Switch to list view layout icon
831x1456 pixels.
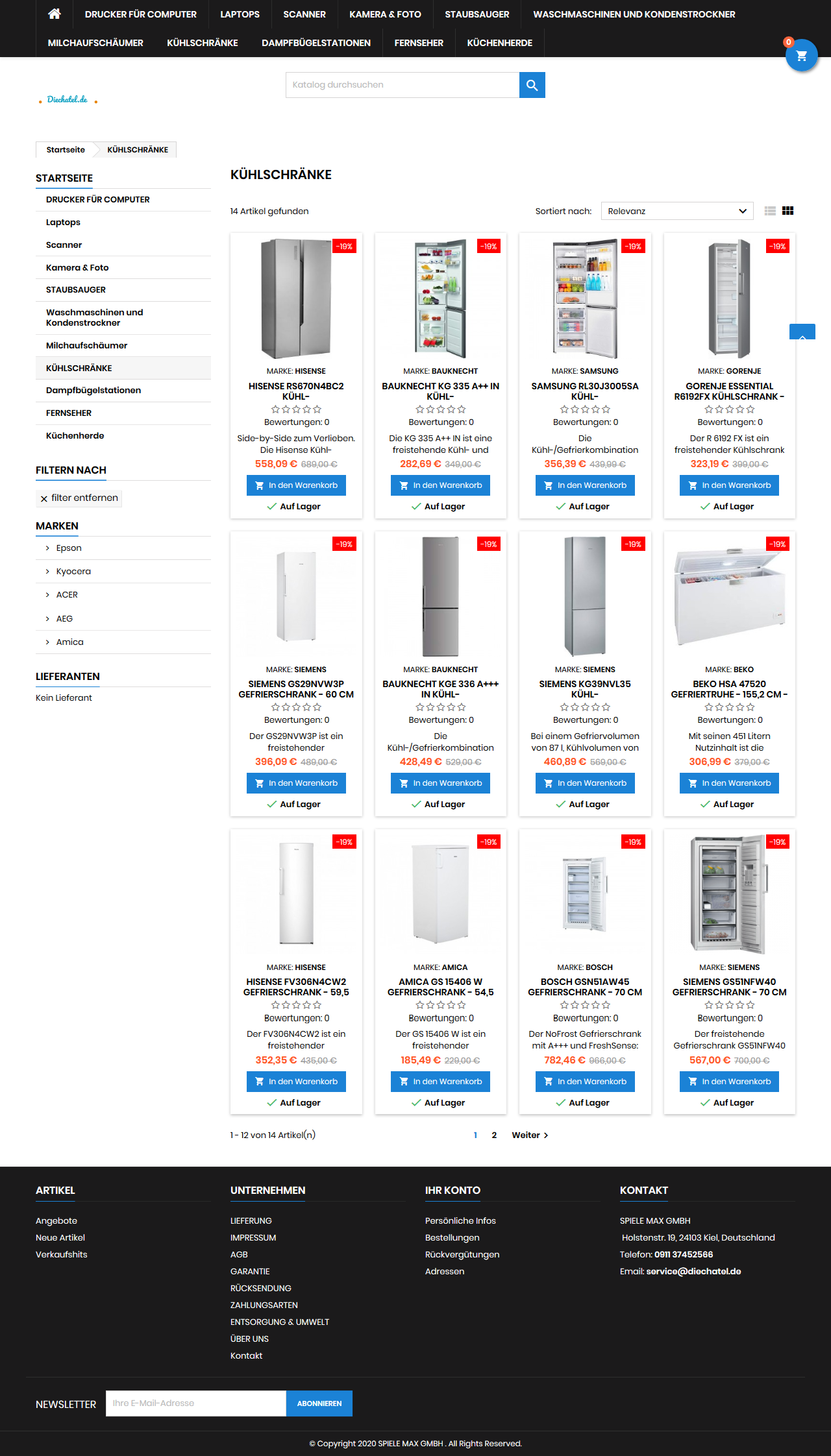pos(770,211)
